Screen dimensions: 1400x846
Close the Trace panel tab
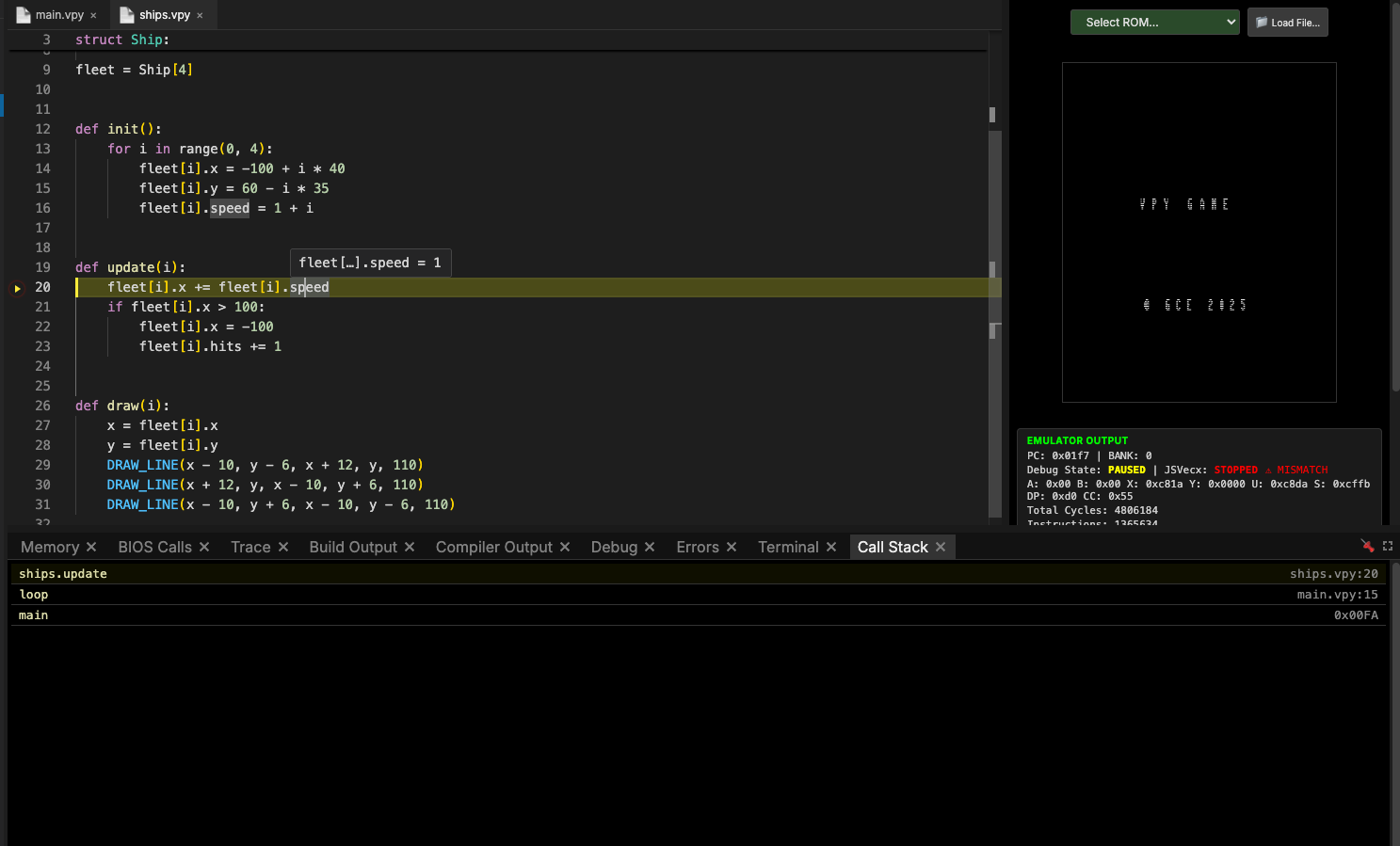[x=283, y=547]
